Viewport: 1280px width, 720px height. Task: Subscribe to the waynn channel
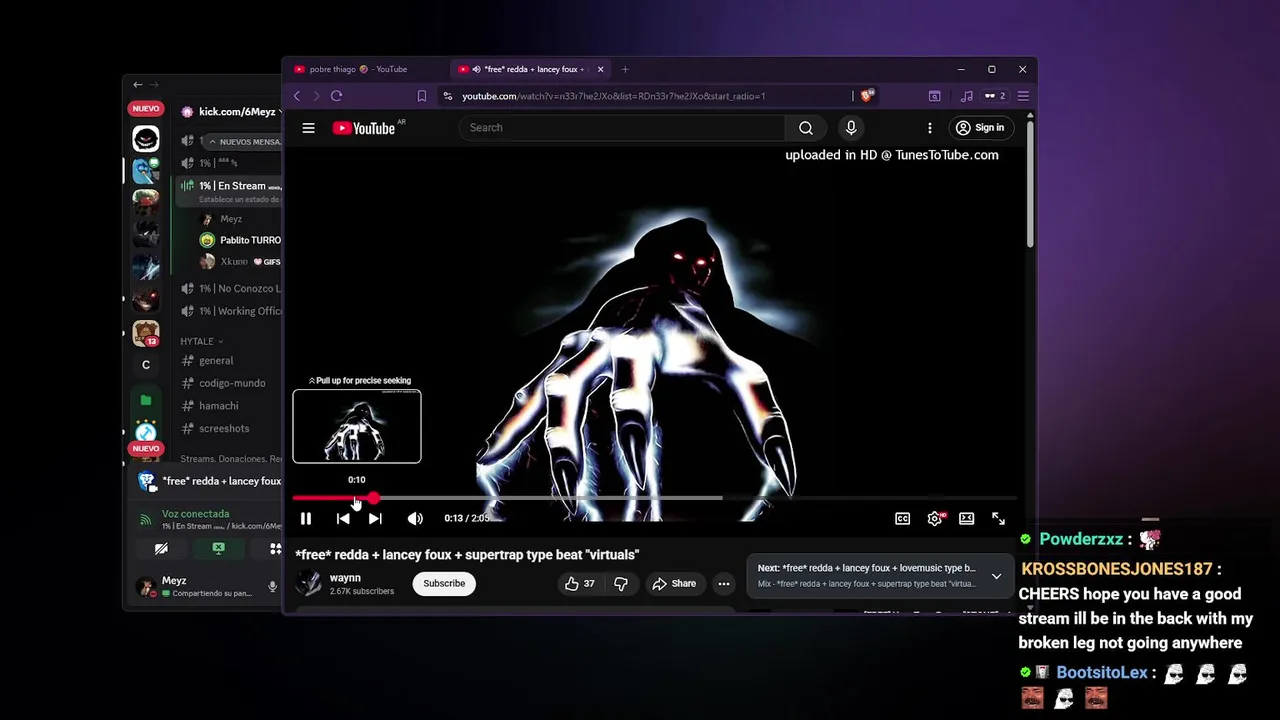[x=444, y=584]
